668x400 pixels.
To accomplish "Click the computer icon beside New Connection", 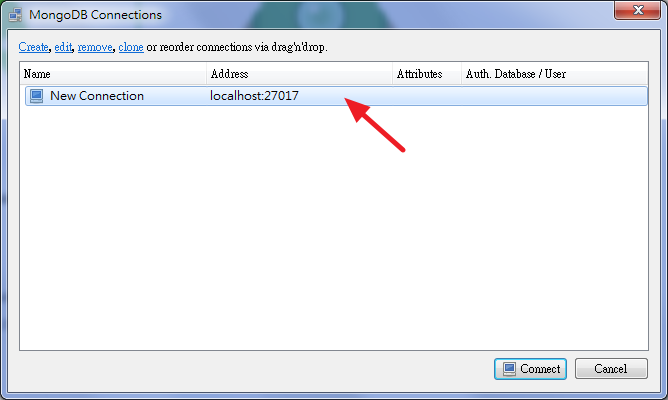I will pyautogui.click(x=37, y=96).
